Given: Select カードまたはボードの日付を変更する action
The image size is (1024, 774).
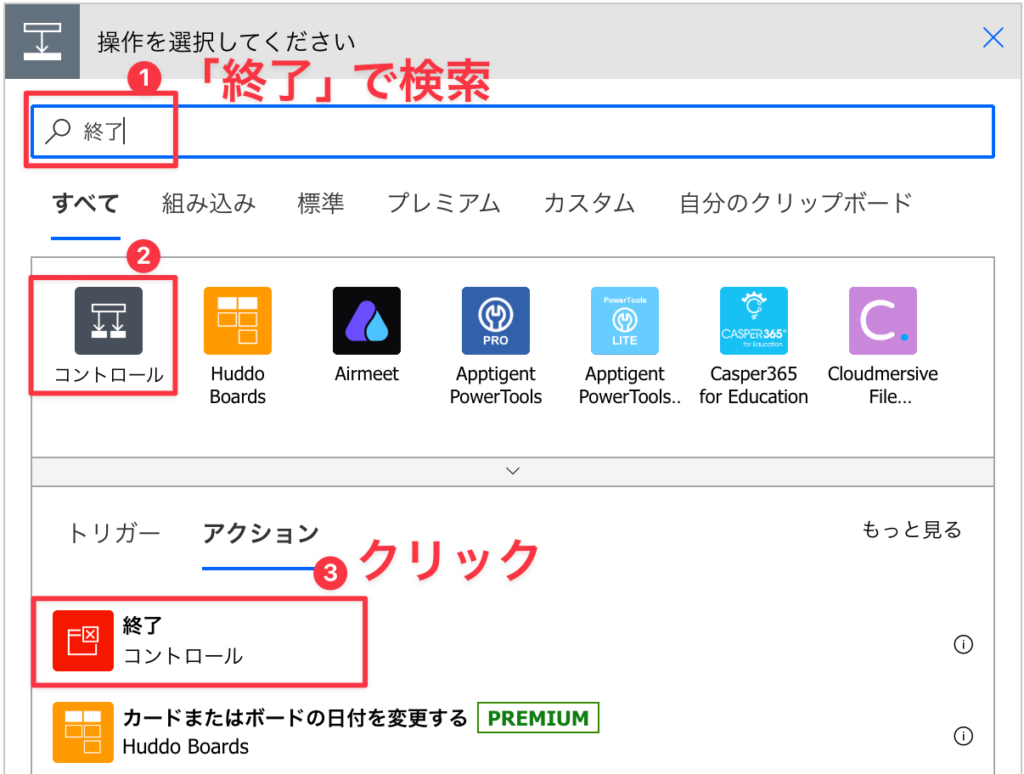Looking at the screenshot, I should pyautogui.click(x=295, y=718).
